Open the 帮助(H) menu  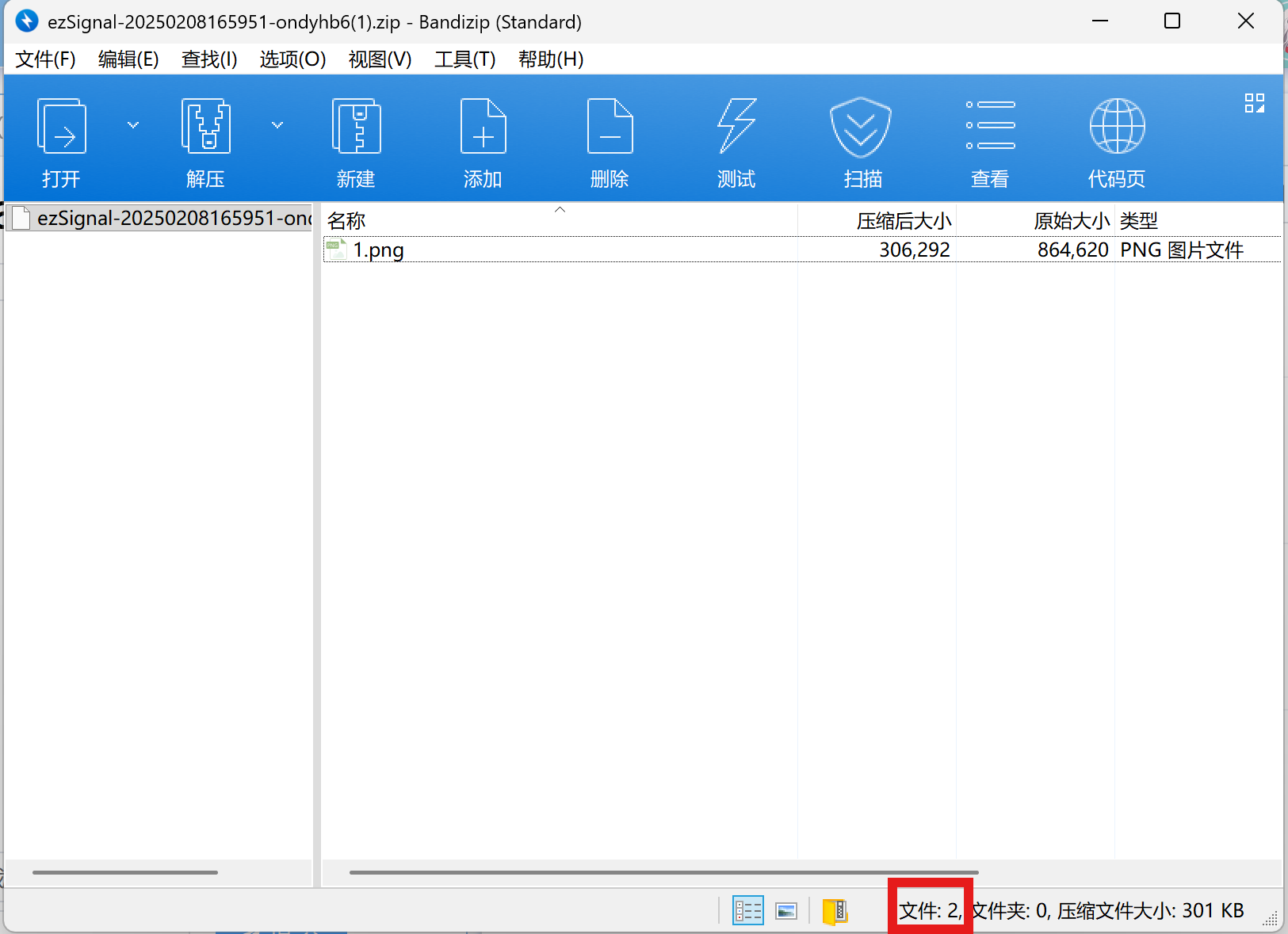(551, 59)
